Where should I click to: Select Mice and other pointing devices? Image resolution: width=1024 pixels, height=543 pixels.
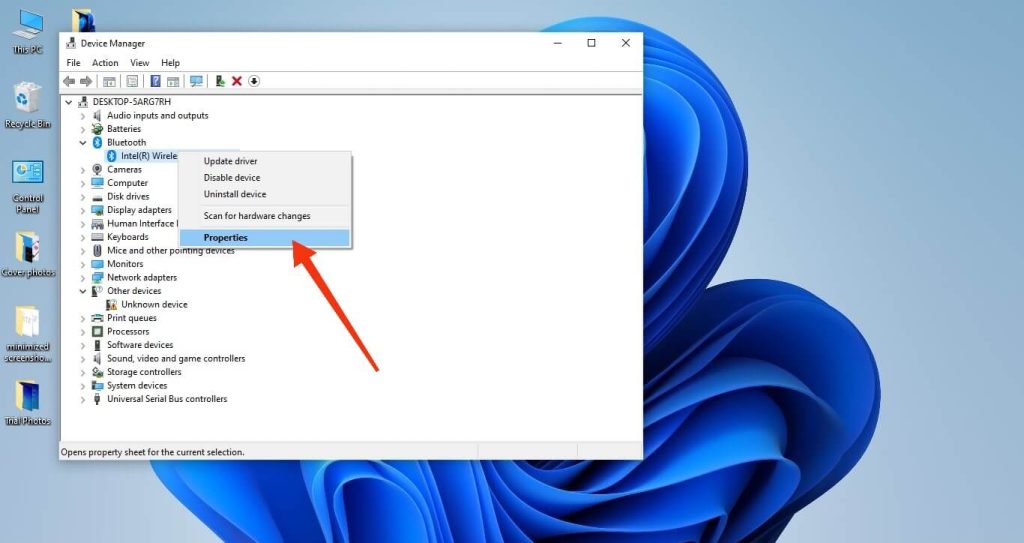click(x=170, y=250)
